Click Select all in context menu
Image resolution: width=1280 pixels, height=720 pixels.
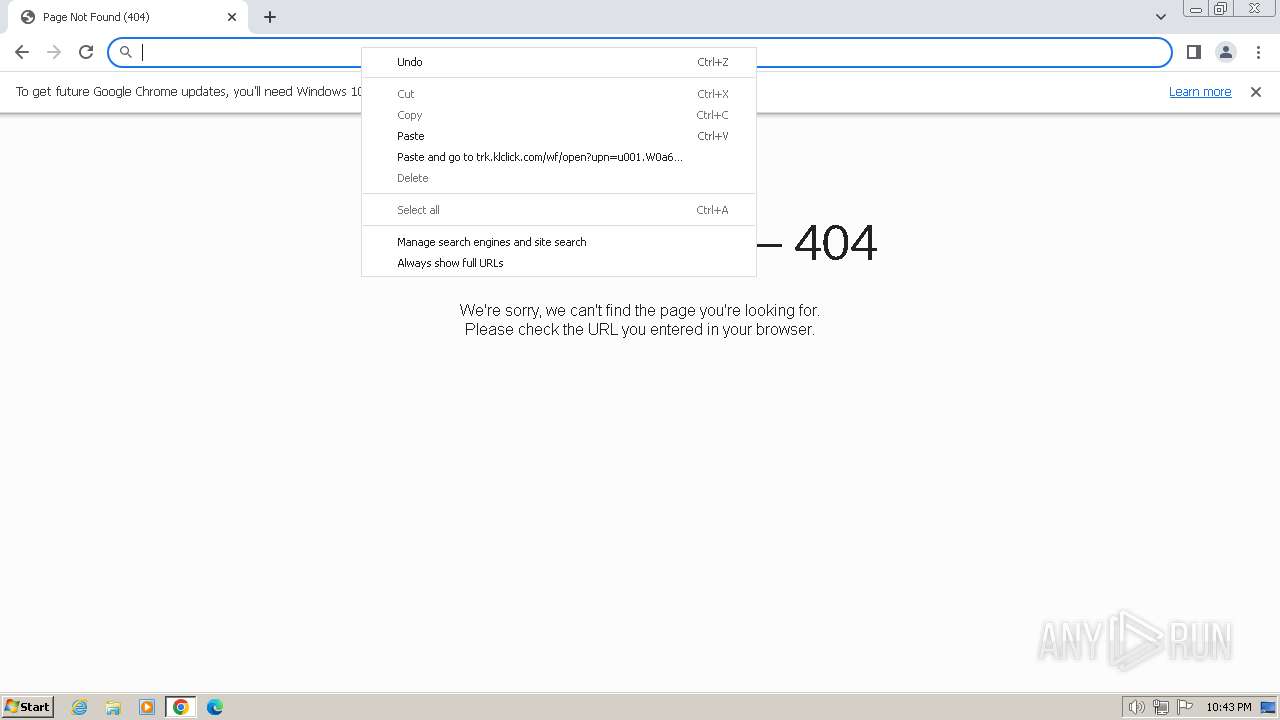pyautogui.click(x=559, y=210)
